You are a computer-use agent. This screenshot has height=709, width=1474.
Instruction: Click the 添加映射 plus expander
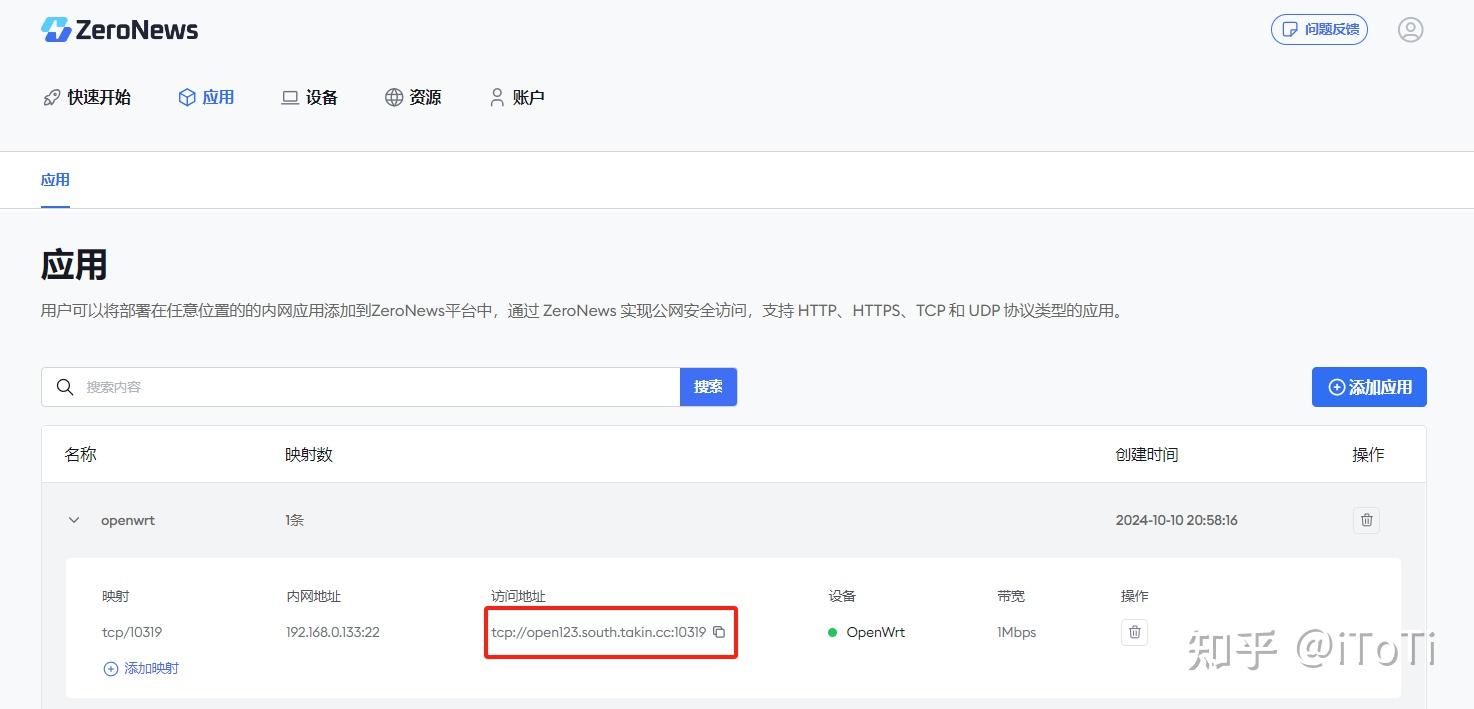point(111,668)
